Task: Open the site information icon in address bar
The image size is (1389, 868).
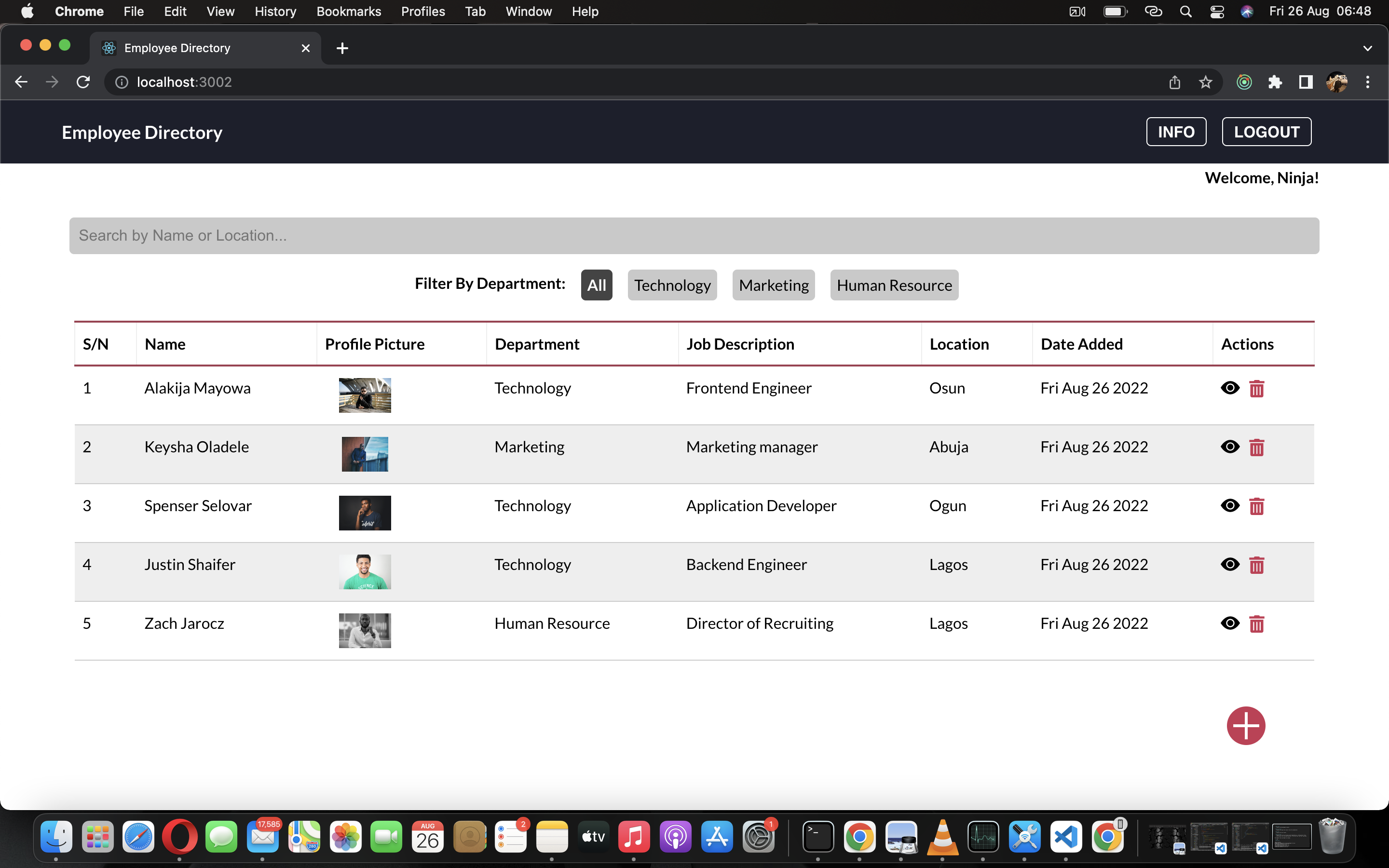Action: coord(121,81)
